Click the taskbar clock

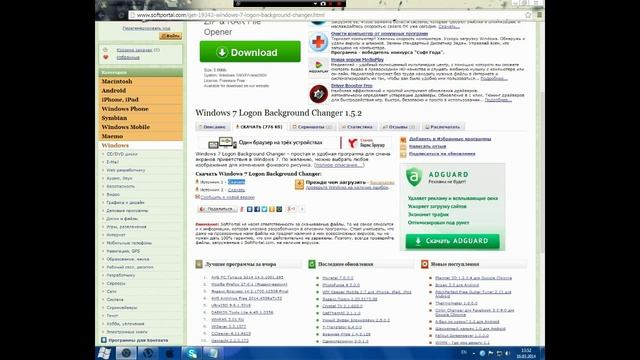tap(526, 353)
